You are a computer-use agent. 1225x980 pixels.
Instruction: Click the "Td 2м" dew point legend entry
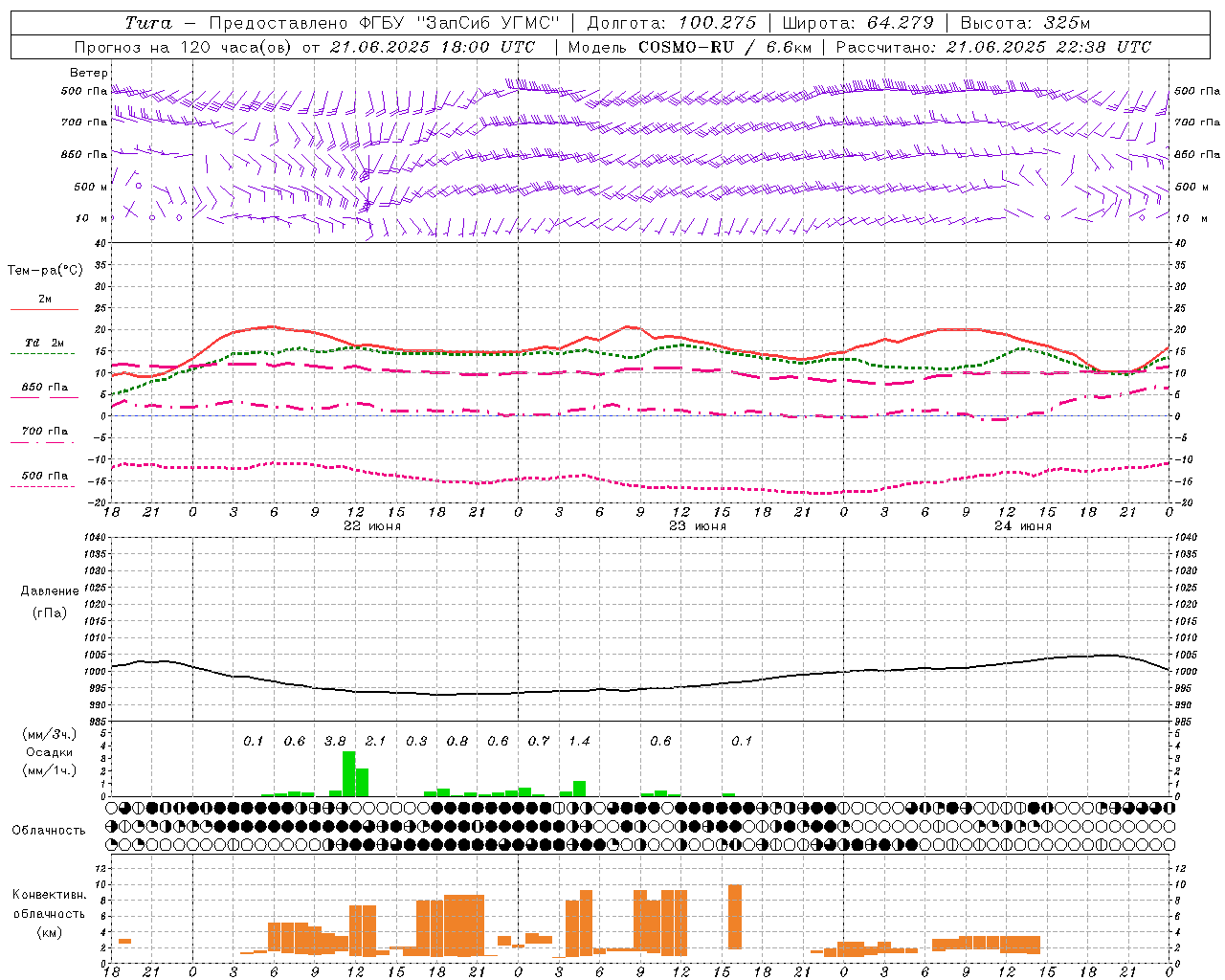point(45,343)
